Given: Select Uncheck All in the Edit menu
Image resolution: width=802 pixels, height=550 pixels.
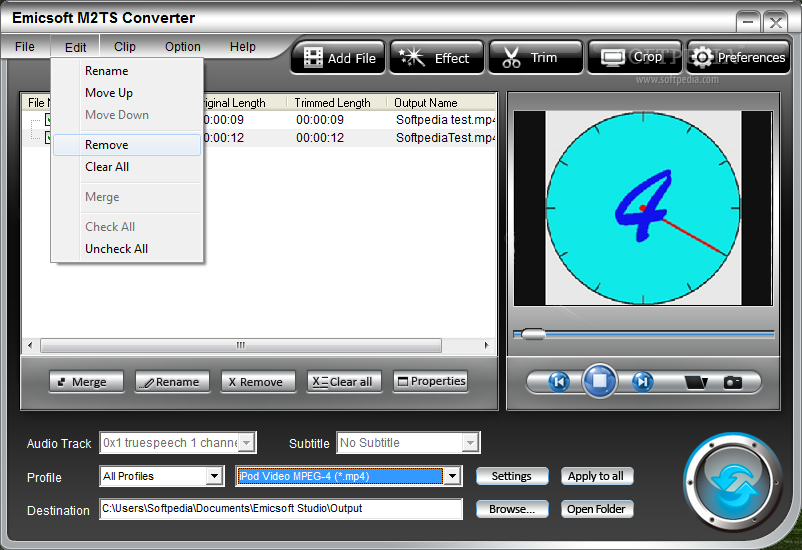Looking at the screenshot, I should click(x=126, y=249).
